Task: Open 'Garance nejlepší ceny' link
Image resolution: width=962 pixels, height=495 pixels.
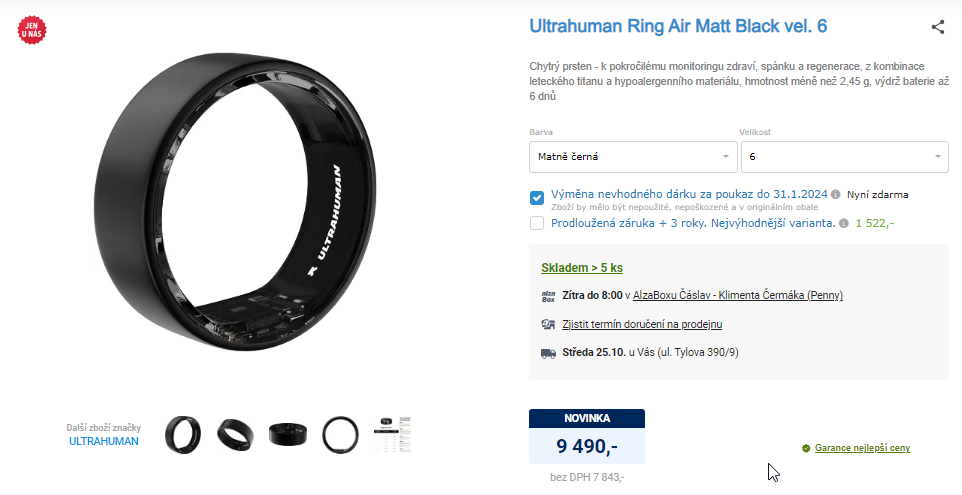Action: (x=862, y=448)
